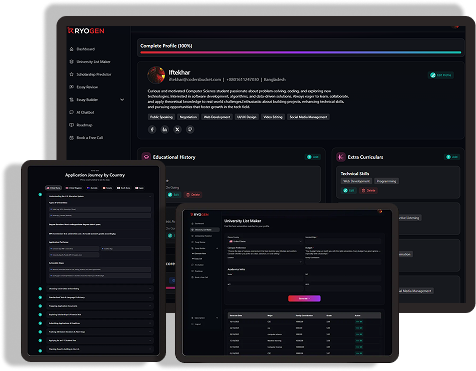Click the Roadmap map icon in the sidebar
The height and width of the screenshot is (371, 476).
pyautogui.click(x=71, y=125)
